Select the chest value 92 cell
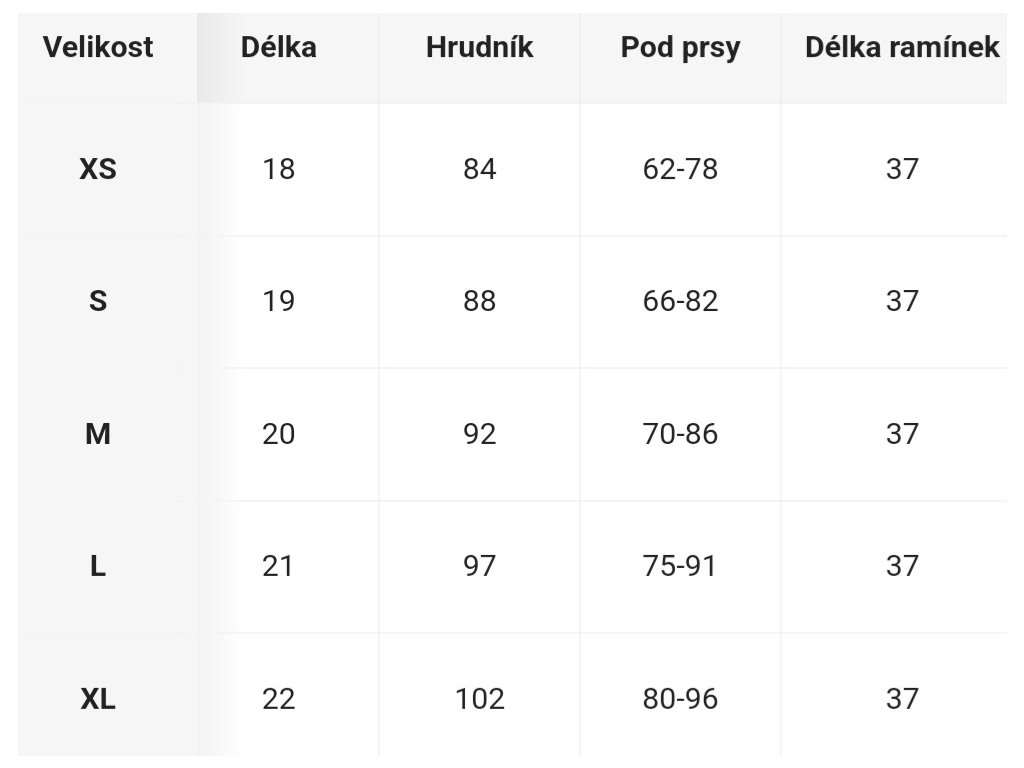 point(479,434)
